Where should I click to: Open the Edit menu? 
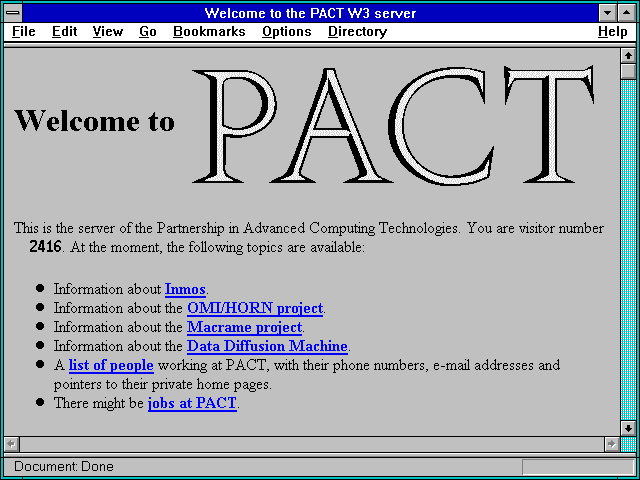point(64,31)
